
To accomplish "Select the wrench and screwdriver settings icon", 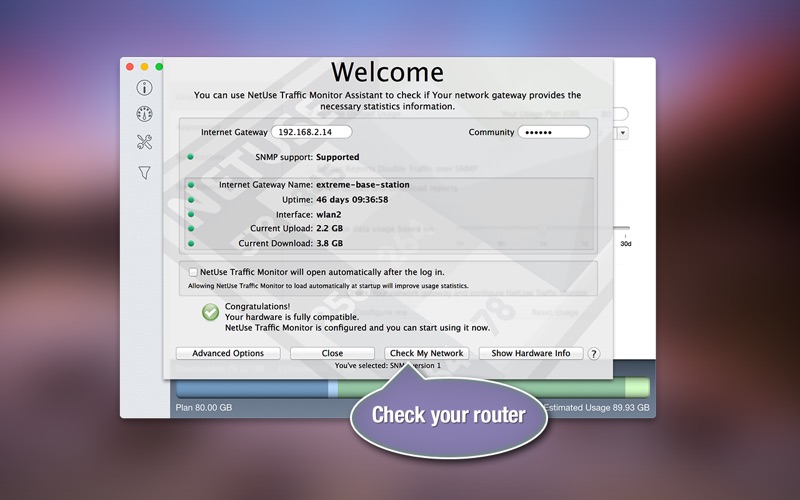I will pyautogui.click(x=144, y=143).
